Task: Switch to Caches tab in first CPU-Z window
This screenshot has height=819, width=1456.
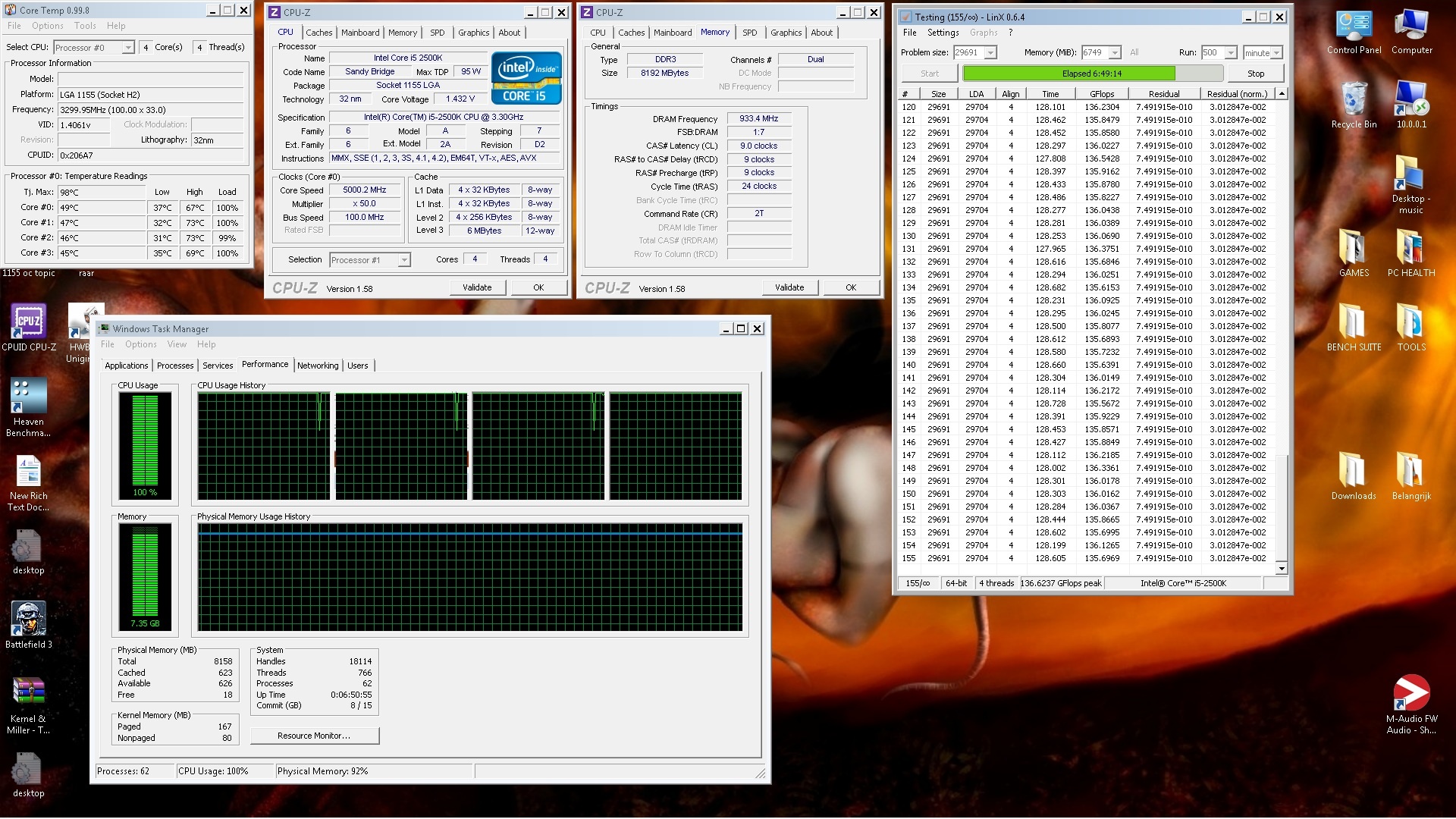Action: click(318, 33)
